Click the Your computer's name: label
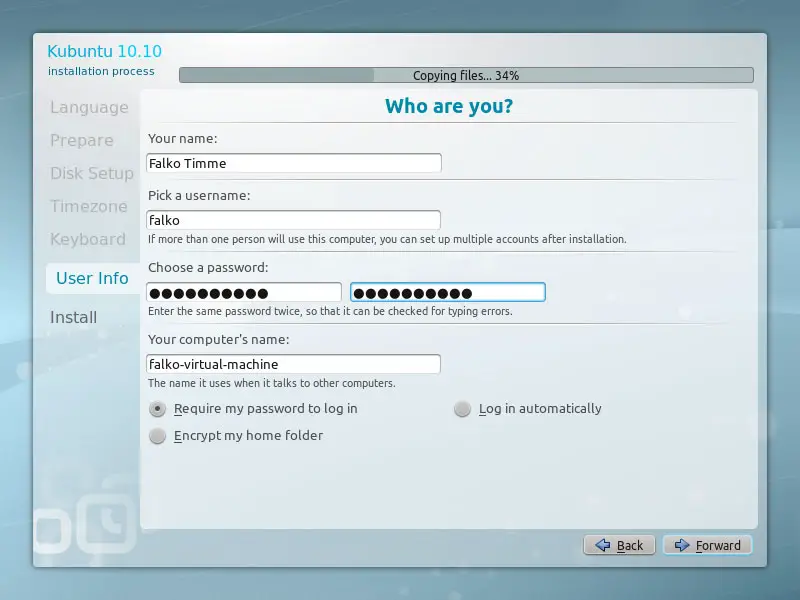Screen dimensions: 800x600 218,339
